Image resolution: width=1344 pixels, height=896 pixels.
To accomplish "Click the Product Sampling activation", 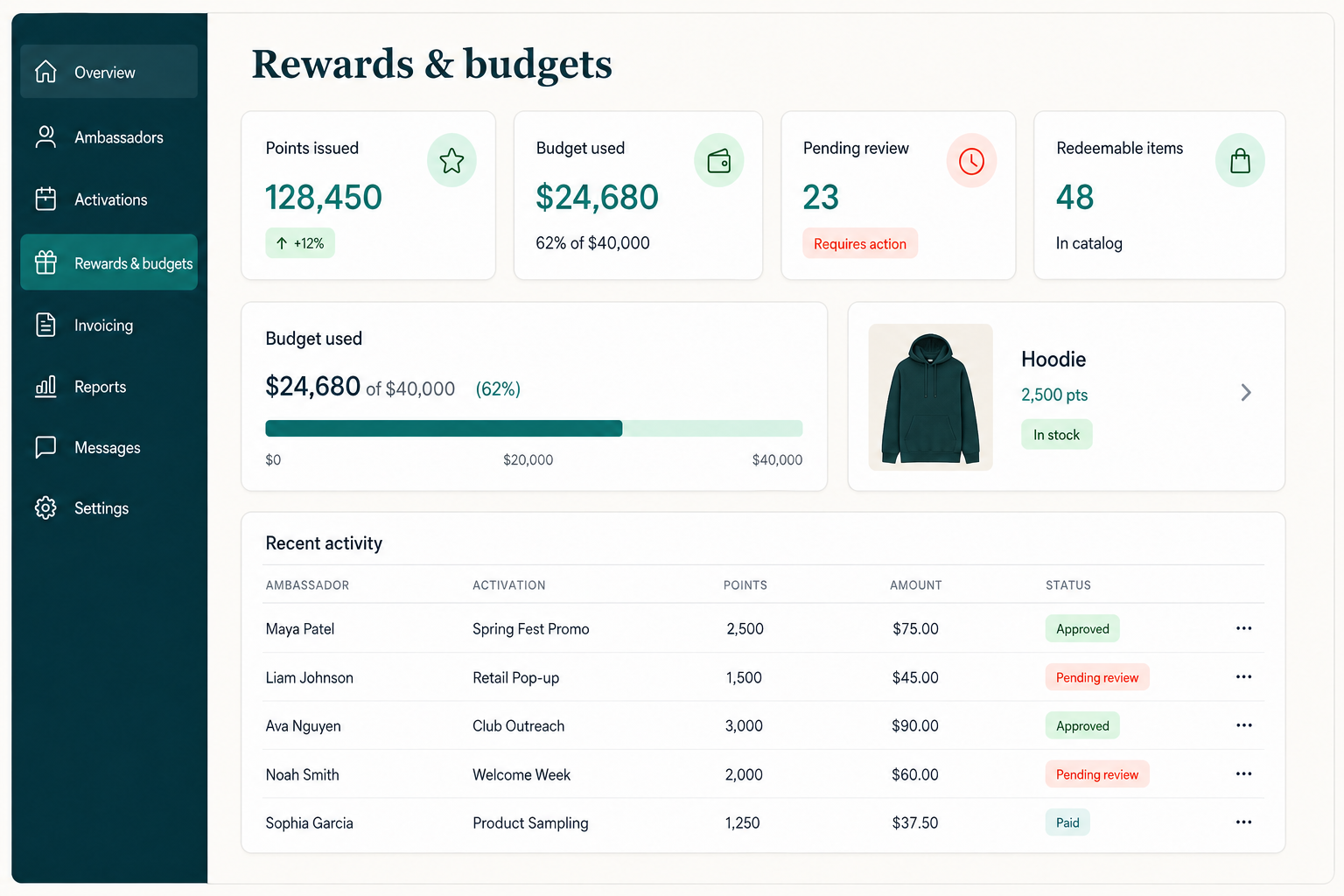I will tap(530, 822).
